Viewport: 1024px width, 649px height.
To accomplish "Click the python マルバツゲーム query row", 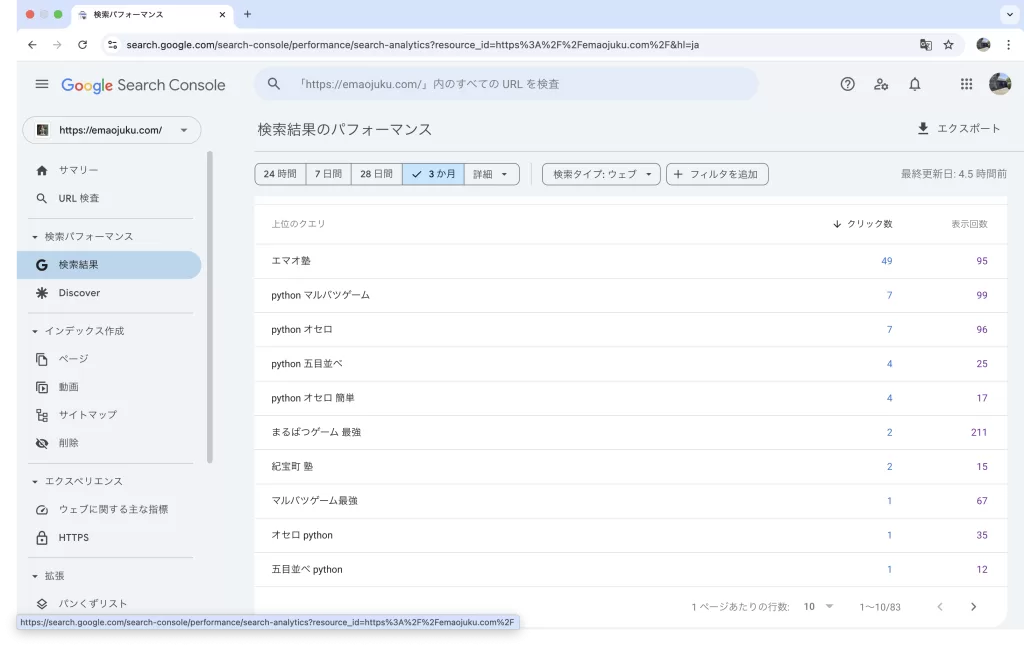I will point(630,295).
